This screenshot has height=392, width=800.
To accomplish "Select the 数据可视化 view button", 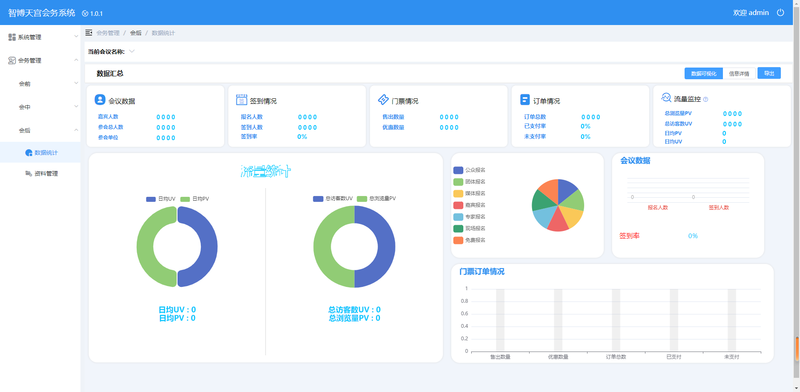I will point(704,74).
